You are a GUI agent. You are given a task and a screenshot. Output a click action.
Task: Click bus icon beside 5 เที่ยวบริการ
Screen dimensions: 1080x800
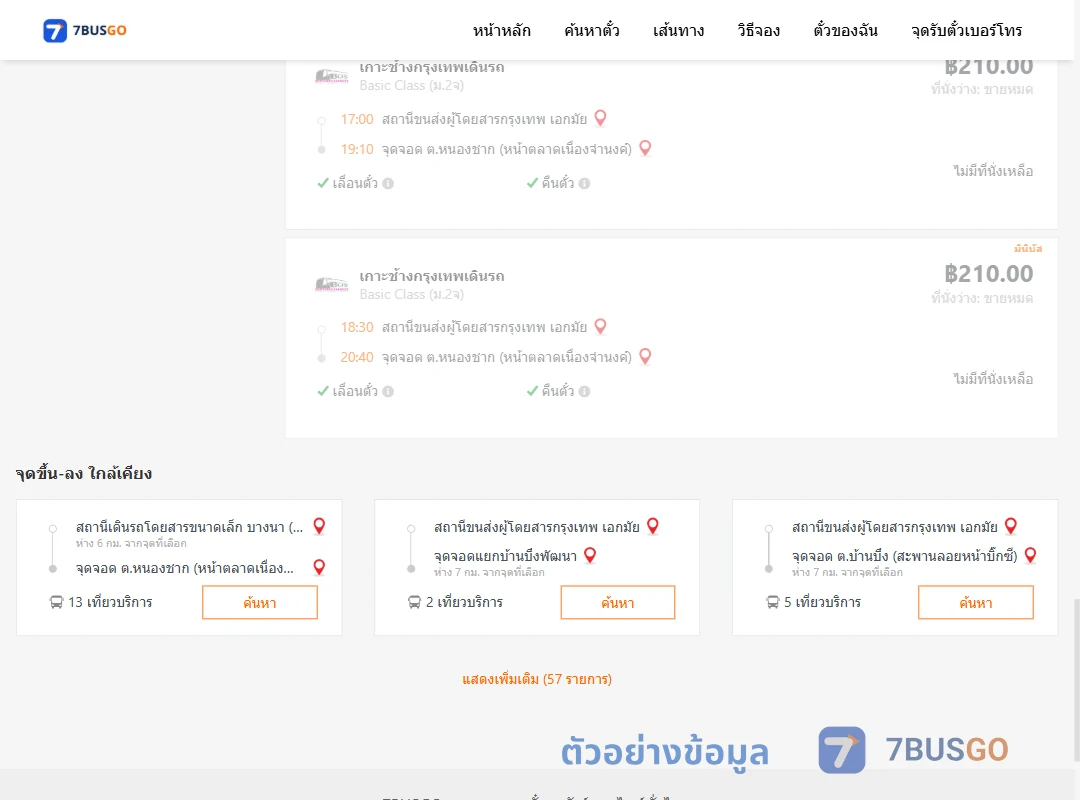tap(772, 602)
